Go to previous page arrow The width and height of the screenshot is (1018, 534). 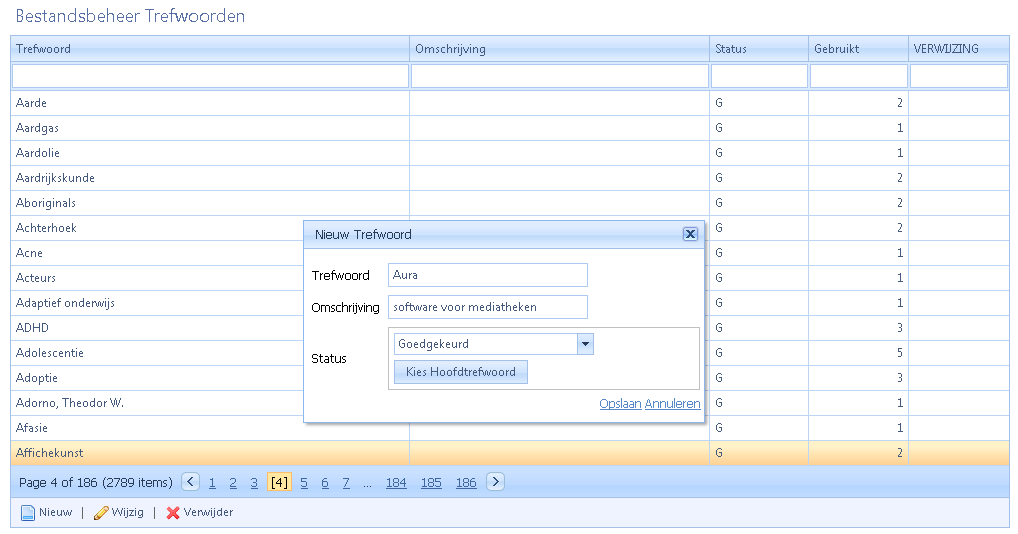pyautogui.click(x=191, y=482)
